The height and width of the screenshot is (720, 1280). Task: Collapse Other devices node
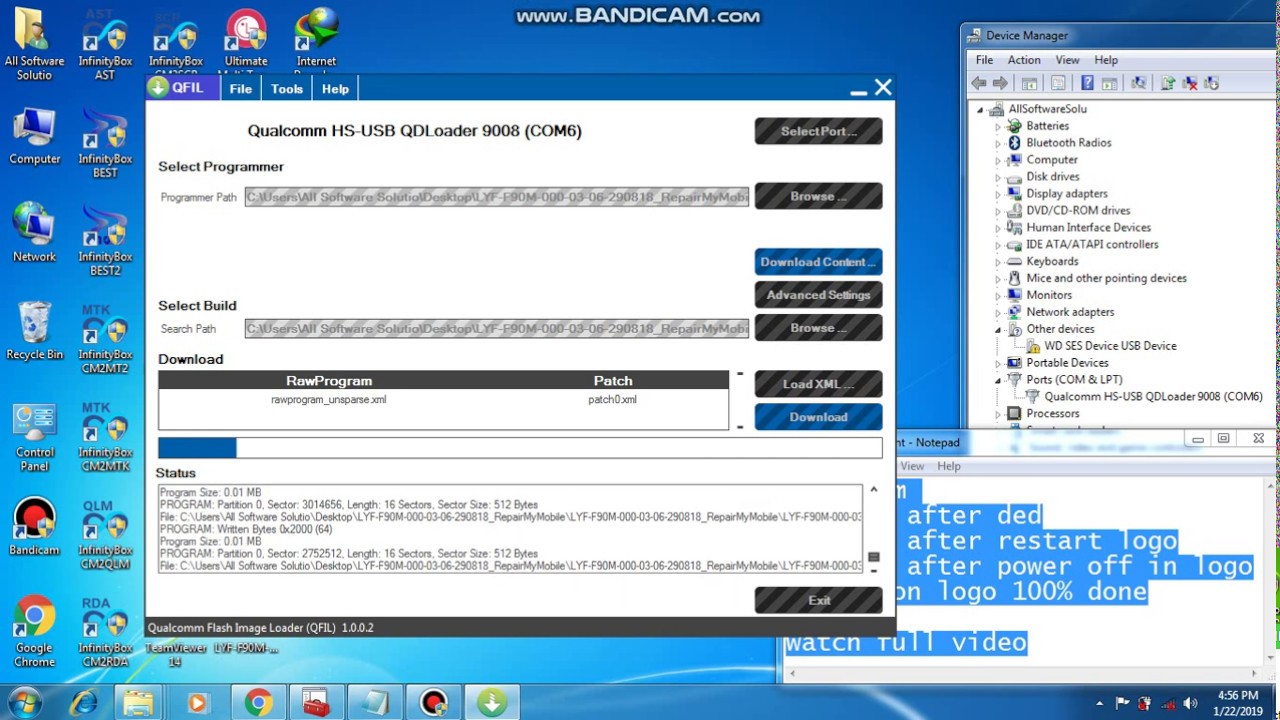(x=997, y=329)
